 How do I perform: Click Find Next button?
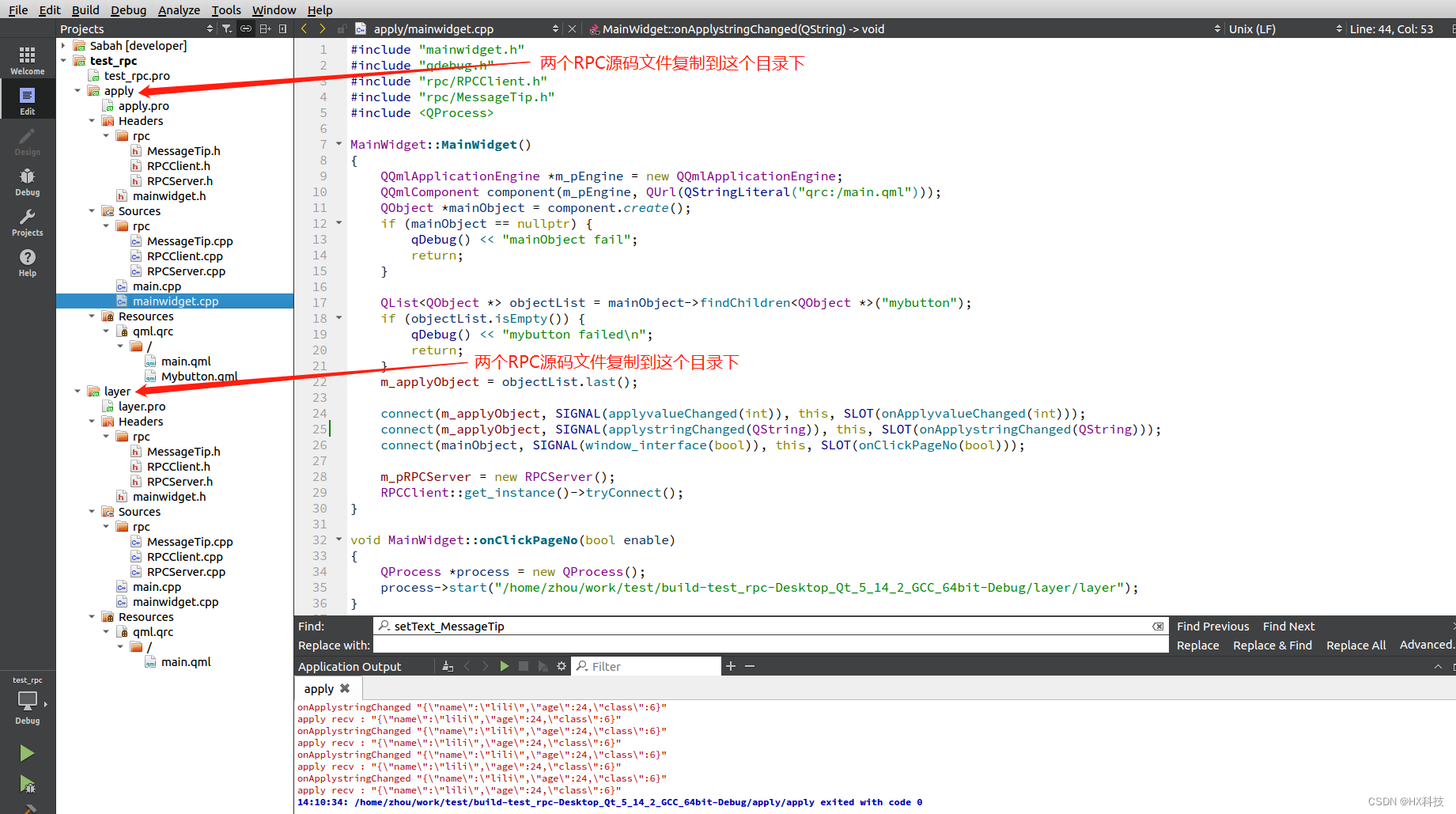1288,626
